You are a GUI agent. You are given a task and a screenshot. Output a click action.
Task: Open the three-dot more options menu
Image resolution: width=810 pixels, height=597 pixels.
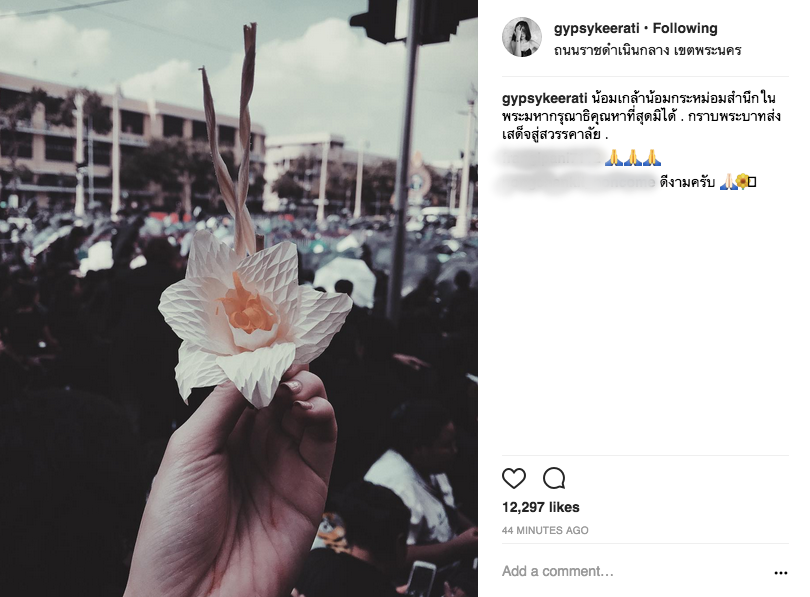click(781, 572)
